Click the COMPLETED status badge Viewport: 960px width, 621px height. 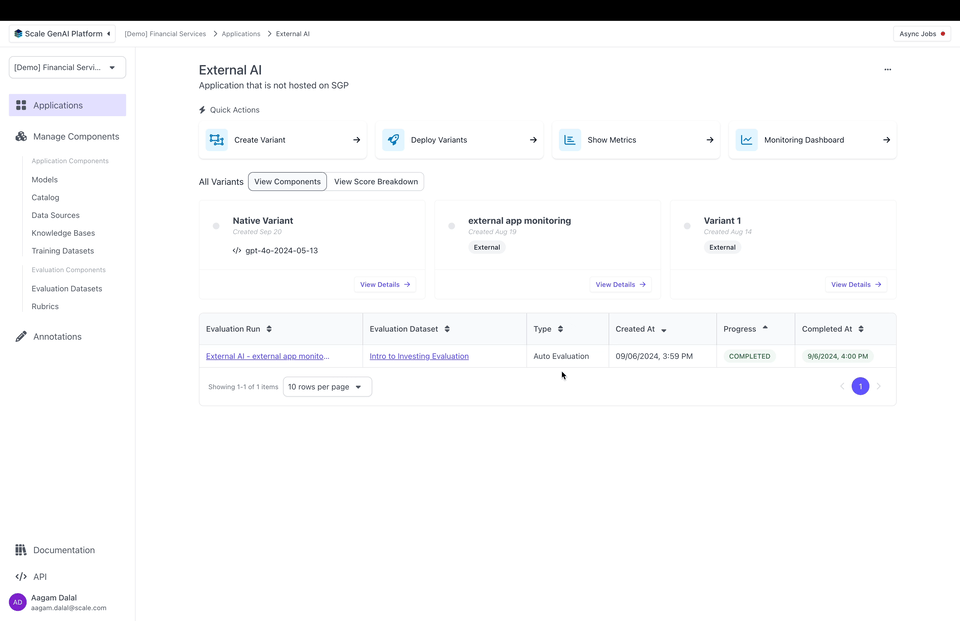(x=749, y=356)
